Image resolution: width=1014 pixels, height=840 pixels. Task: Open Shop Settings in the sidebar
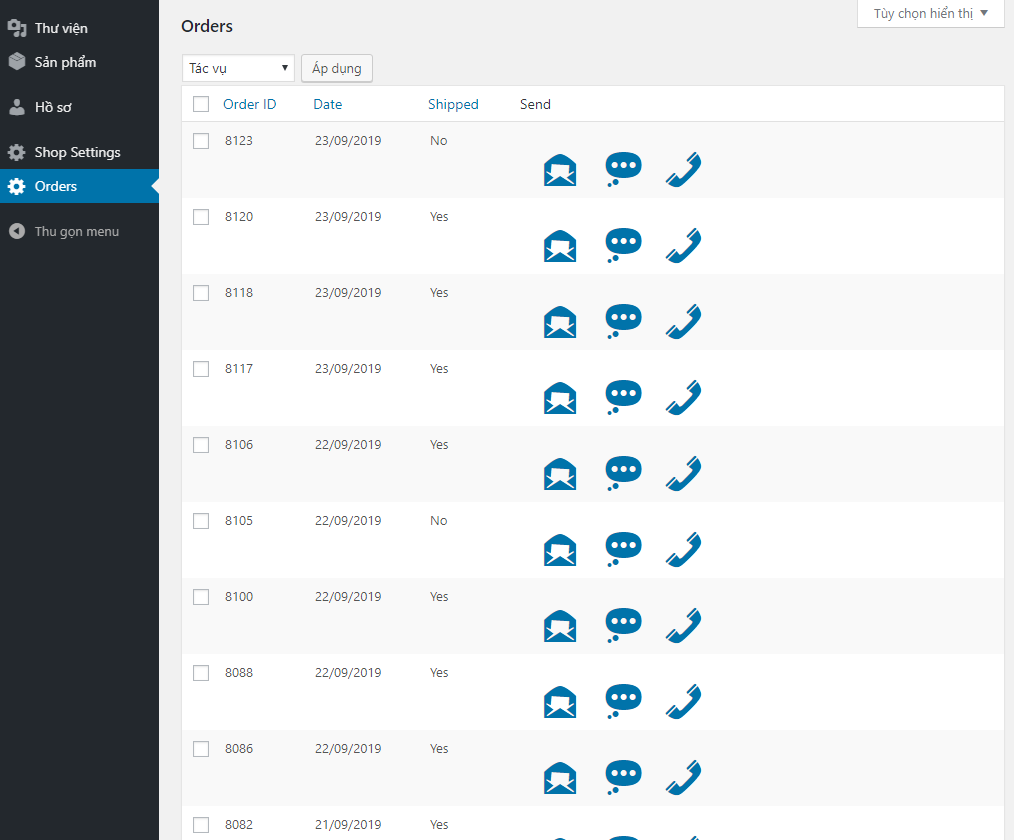(x=77, y=152)
